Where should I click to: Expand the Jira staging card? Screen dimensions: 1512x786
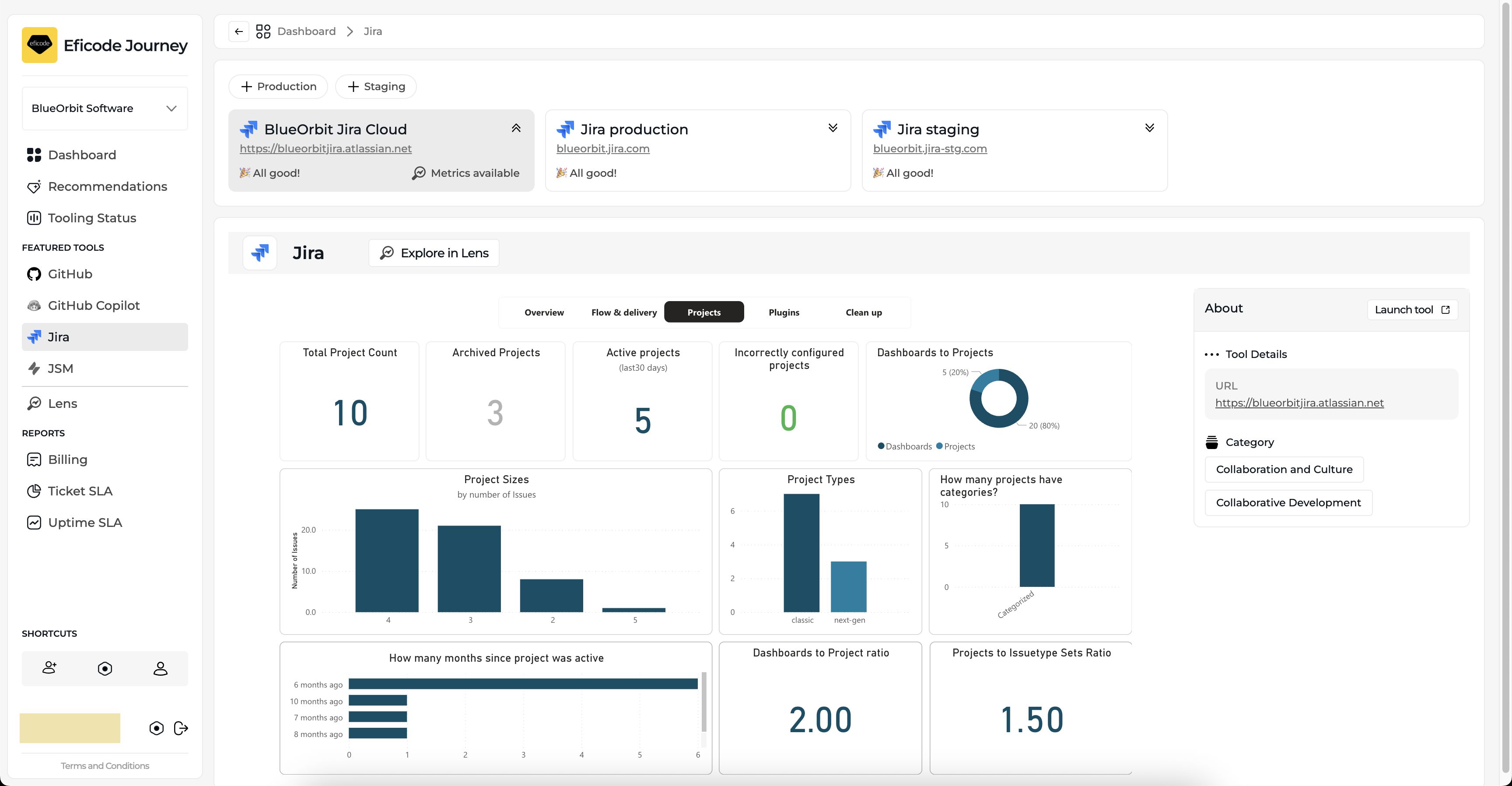(x=1149, y=128)
